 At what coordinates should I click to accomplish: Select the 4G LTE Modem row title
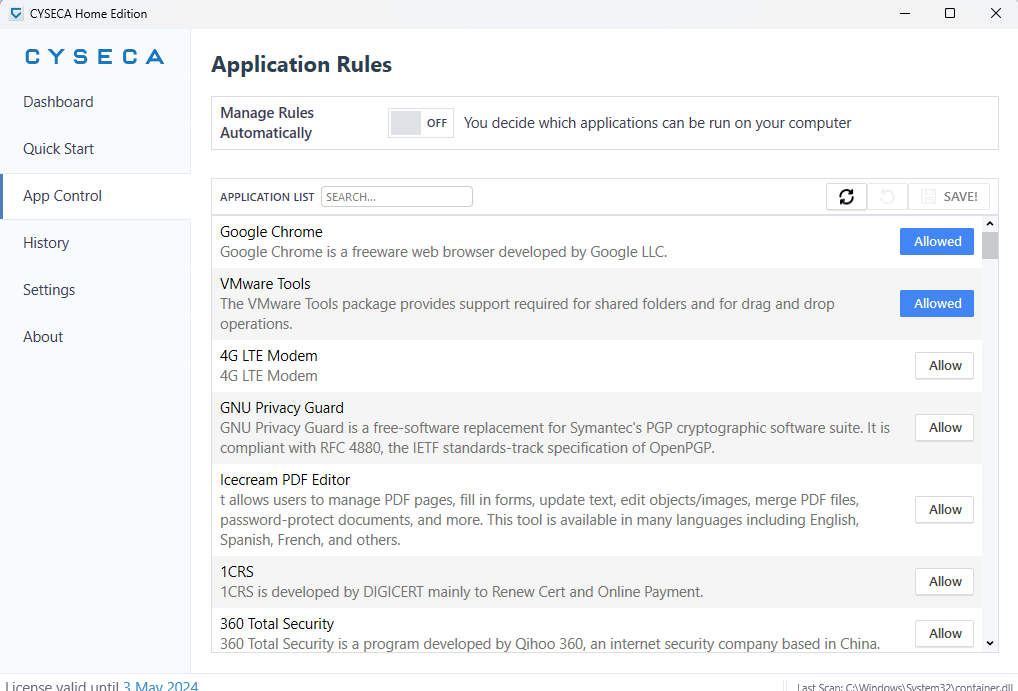pyautogui.click(x=269, y=356)
